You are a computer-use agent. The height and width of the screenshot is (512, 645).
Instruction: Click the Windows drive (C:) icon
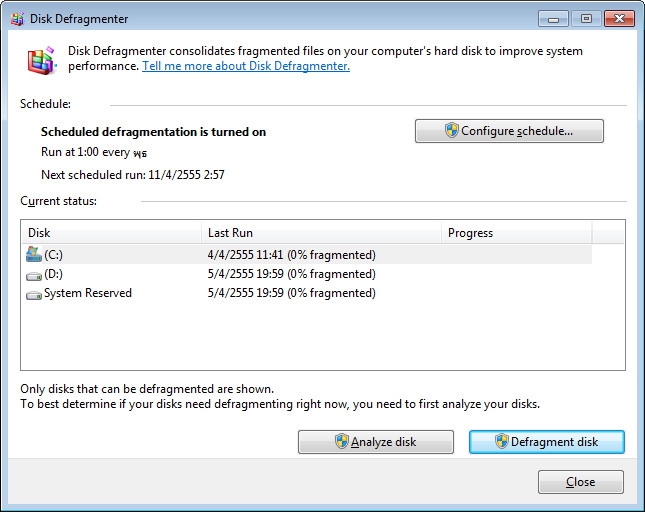[x=34, y=254]
